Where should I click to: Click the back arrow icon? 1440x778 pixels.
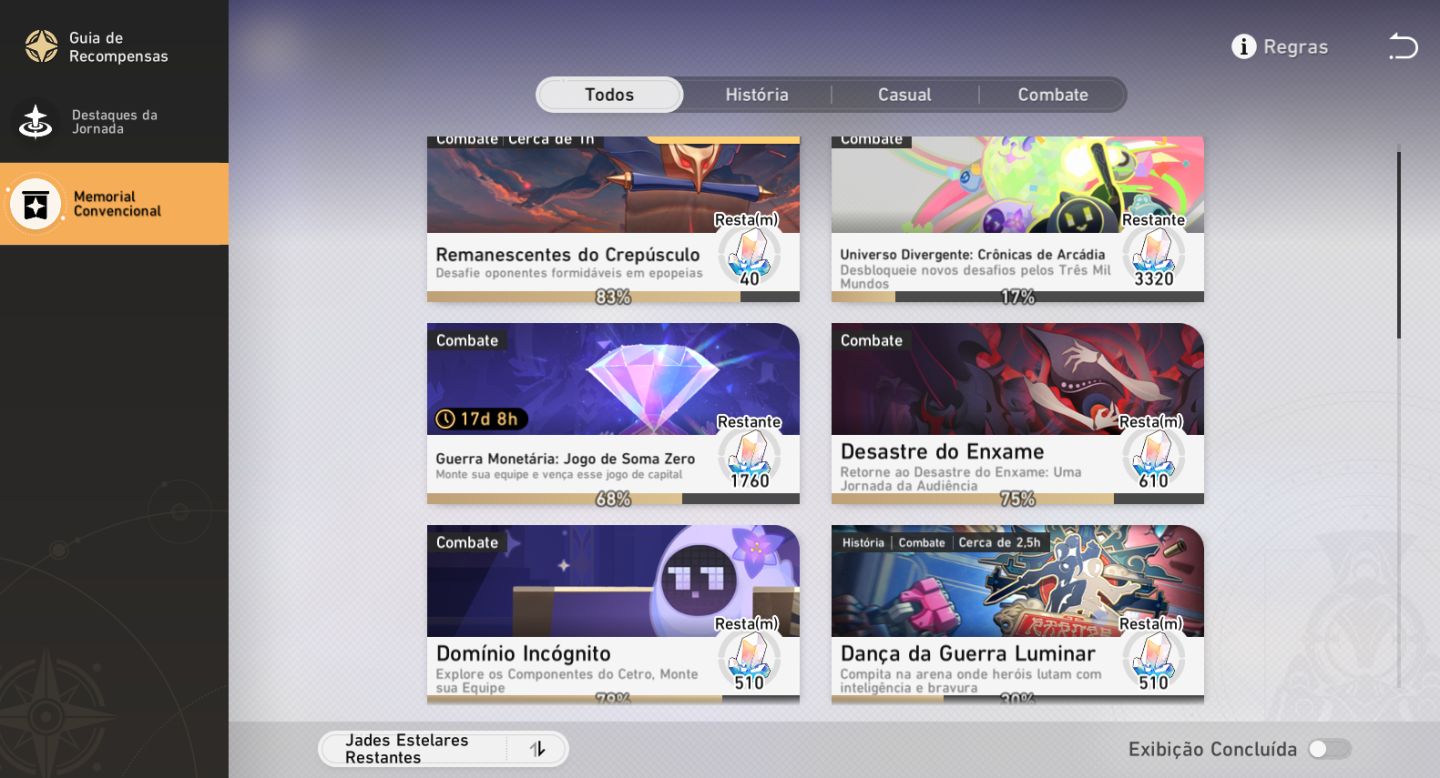(x=1403, y=47)
